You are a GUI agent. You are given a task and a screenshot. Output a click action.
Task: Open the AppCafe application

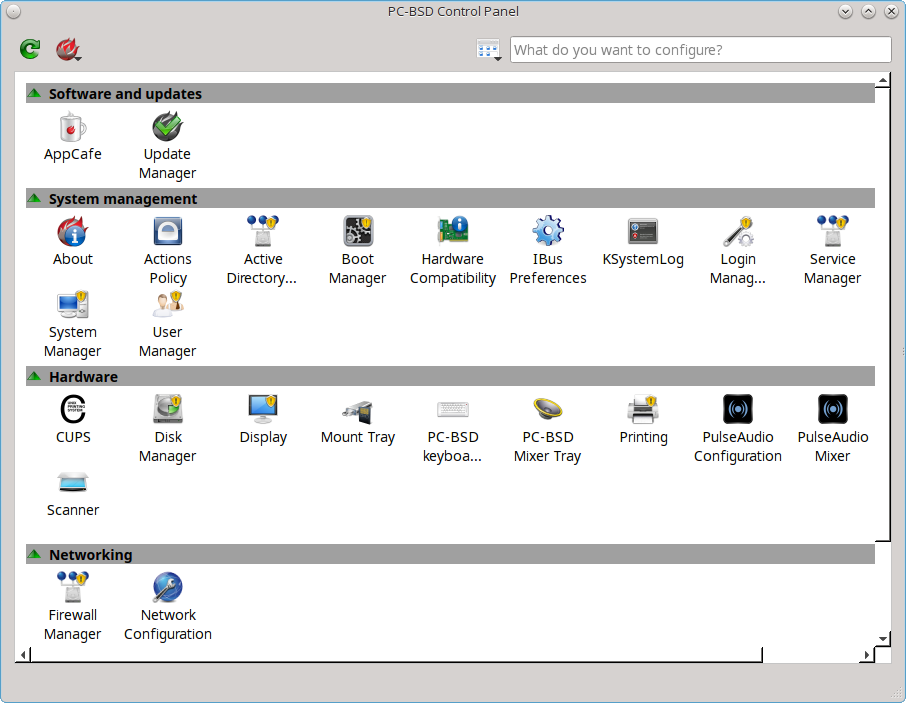[72, 137]
